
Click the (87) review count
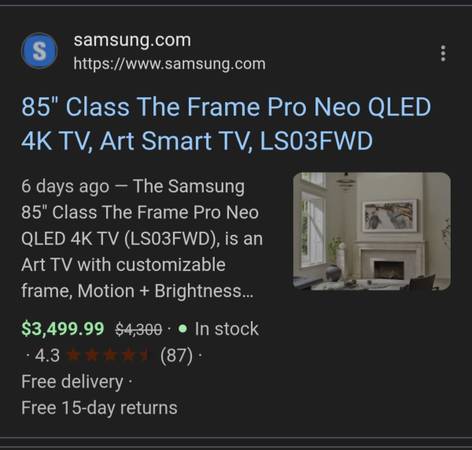pyautogui.click(x=176, y=355)
